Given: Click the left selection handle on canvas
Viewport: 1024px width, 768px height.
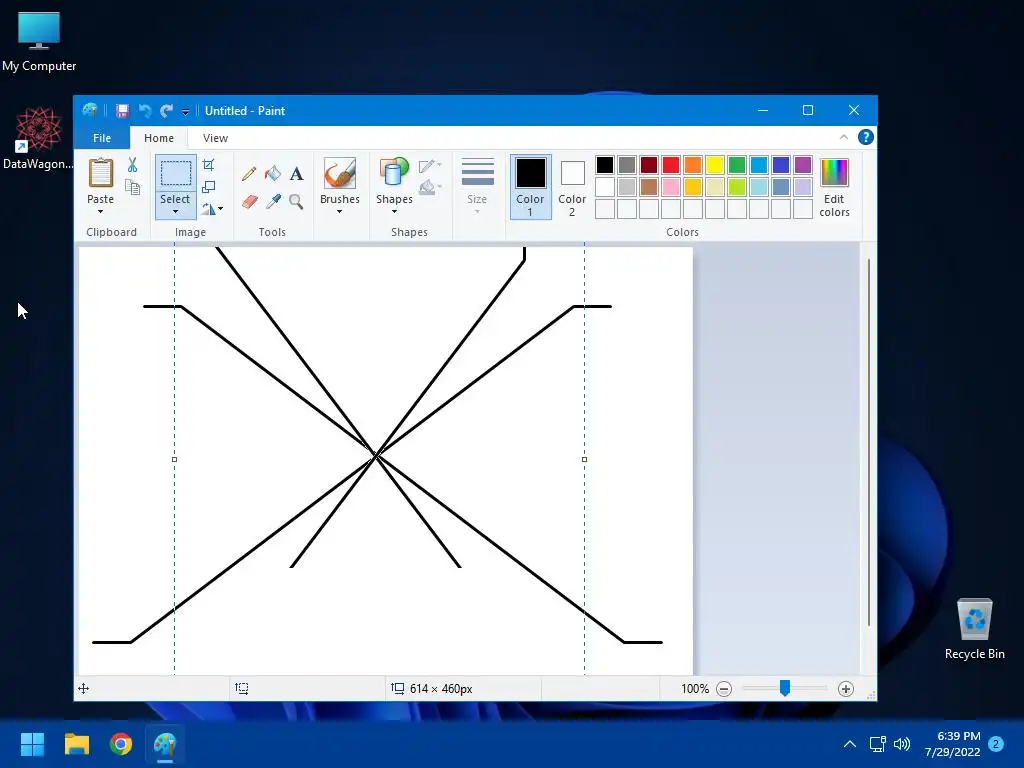Looking at the screenshot, I should pyautogui.click(x=174, y=459).
